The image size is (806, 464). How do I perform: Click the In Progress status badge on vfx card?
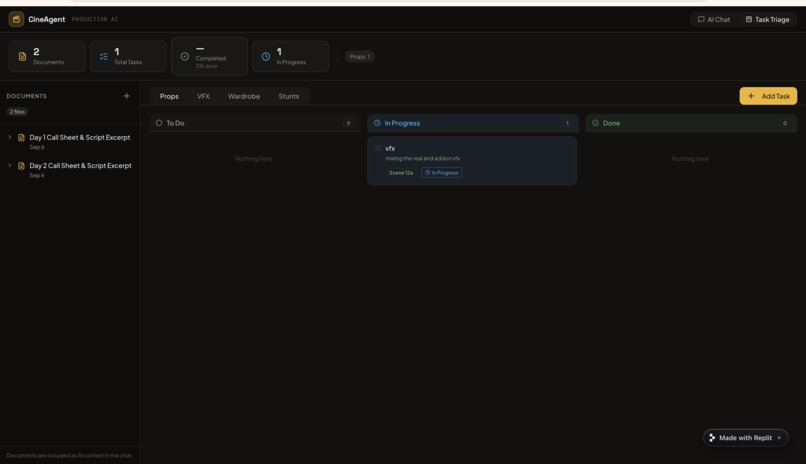[442, 173]
